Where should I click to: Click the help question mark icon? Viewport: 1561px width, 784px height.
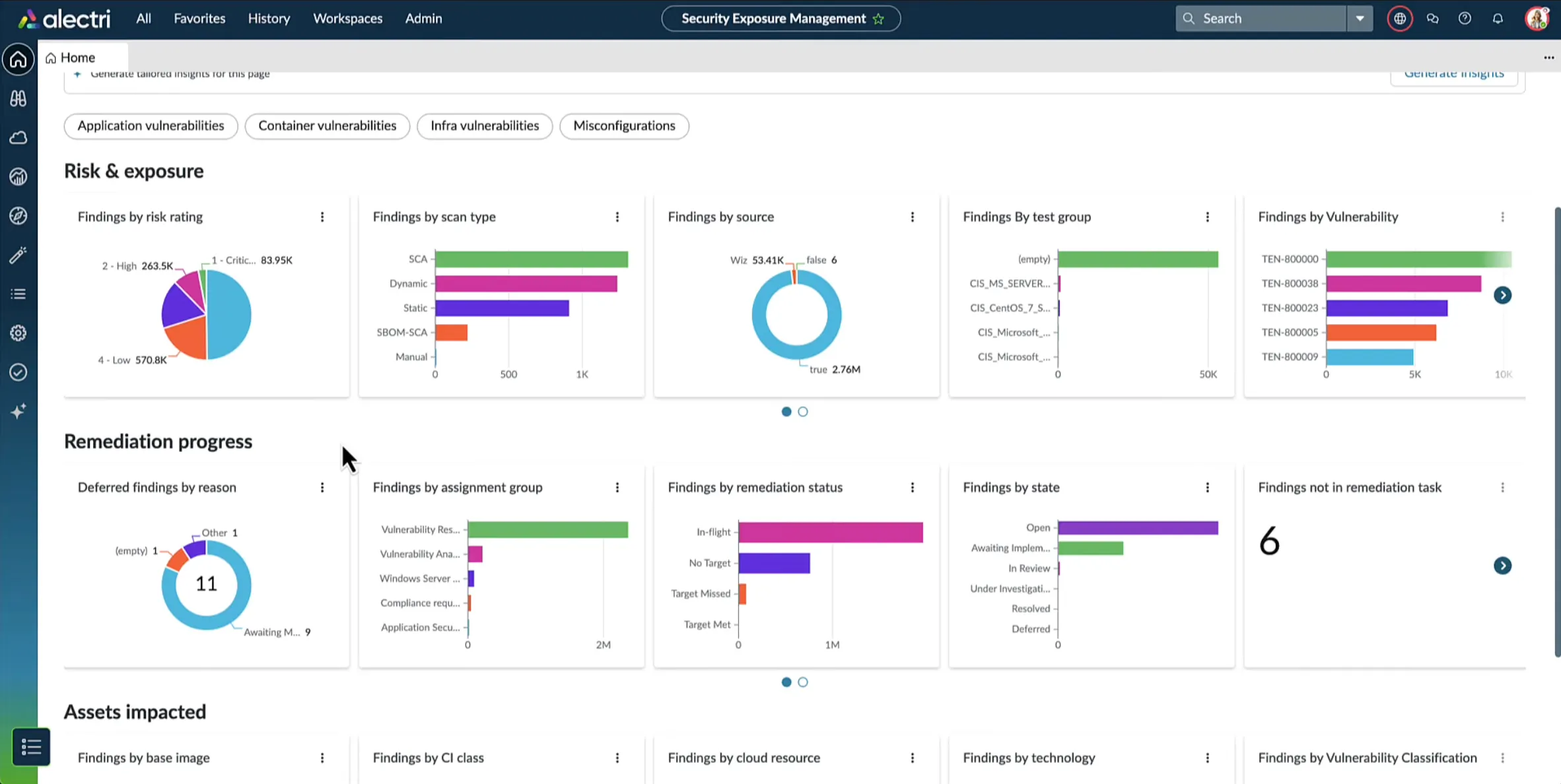click(x=1465, y=18)
